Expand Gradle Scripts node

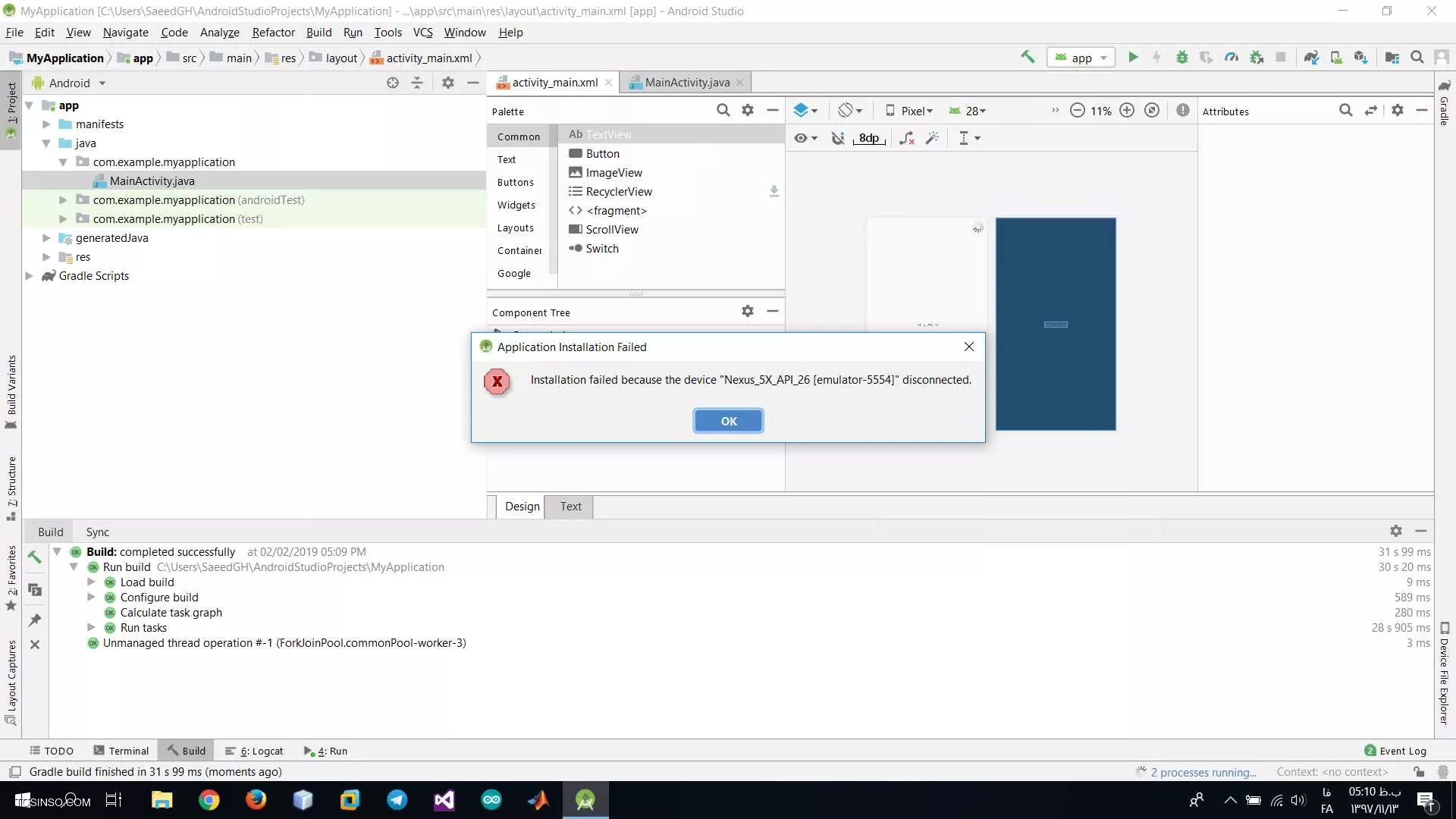click(29, 276)
